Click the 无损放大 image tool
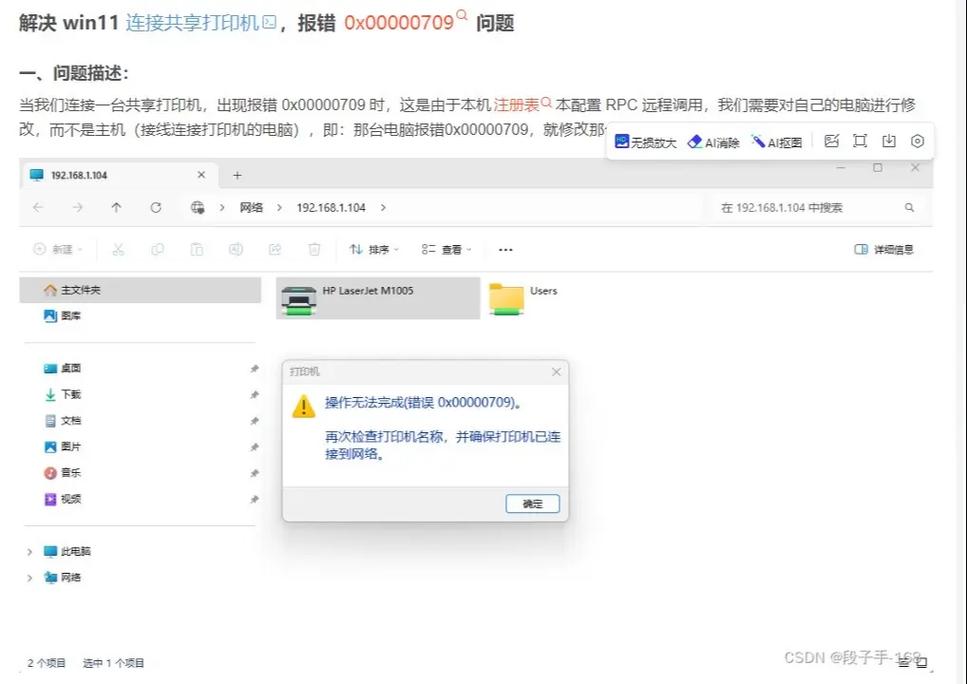This screenshot has height=684, width=967. coord(646,142)
